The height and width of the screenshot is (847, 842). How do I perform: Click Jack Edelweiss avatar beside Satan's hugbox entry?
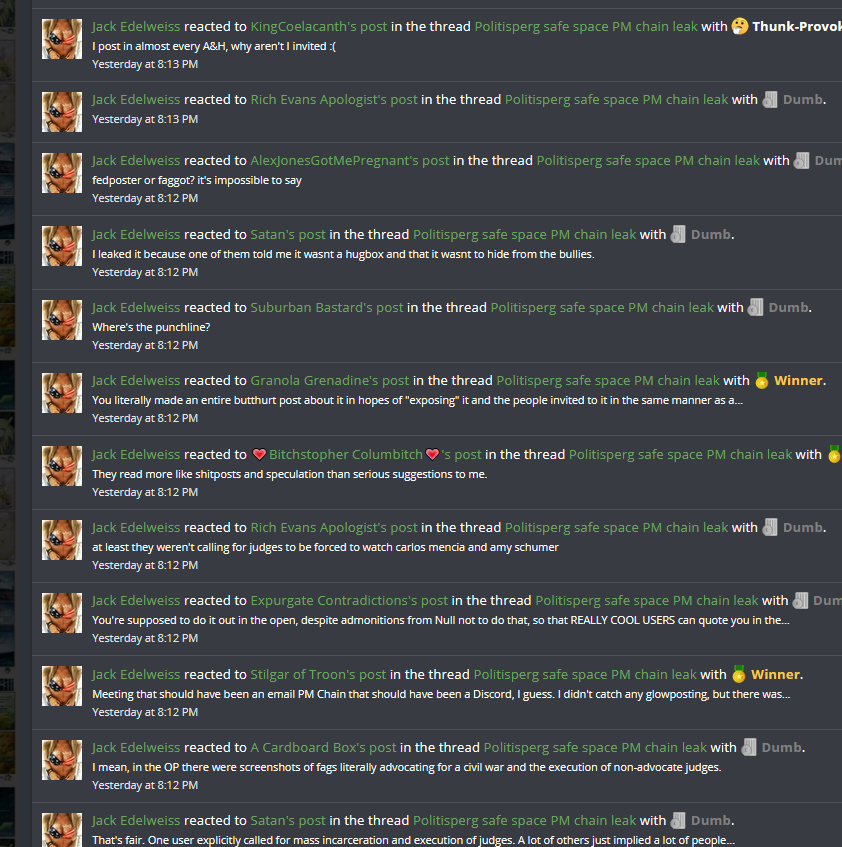[62, 246]
